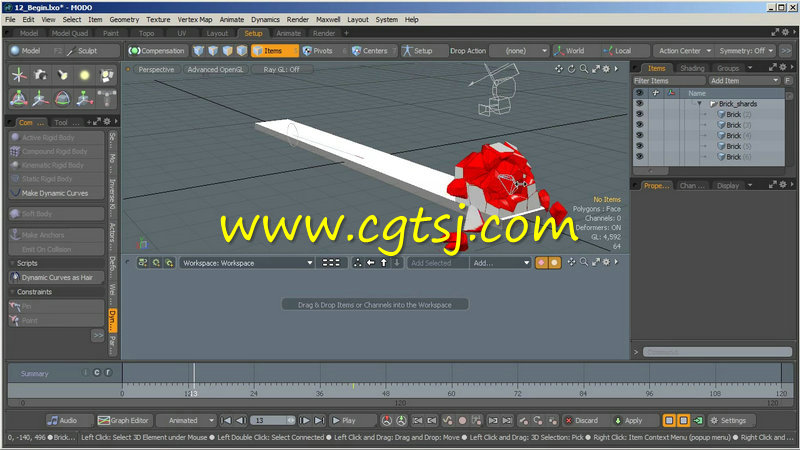Go to last frame in transport
The height and width of the screenshot is (450, 800).
tap(319, 420)
